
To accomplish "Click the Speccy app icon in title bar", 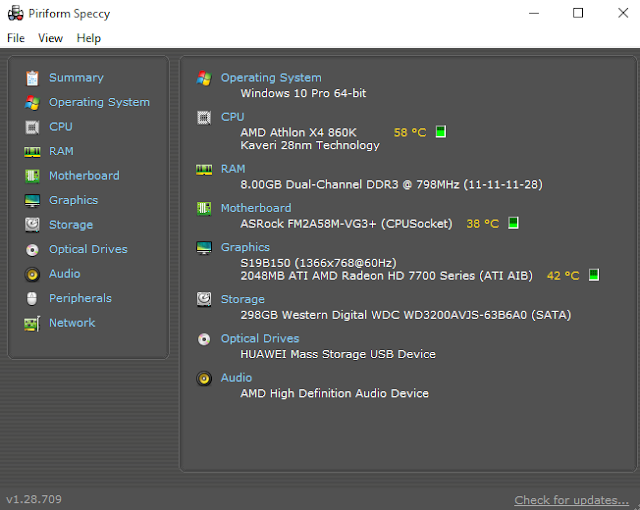I will click(16, 13).
